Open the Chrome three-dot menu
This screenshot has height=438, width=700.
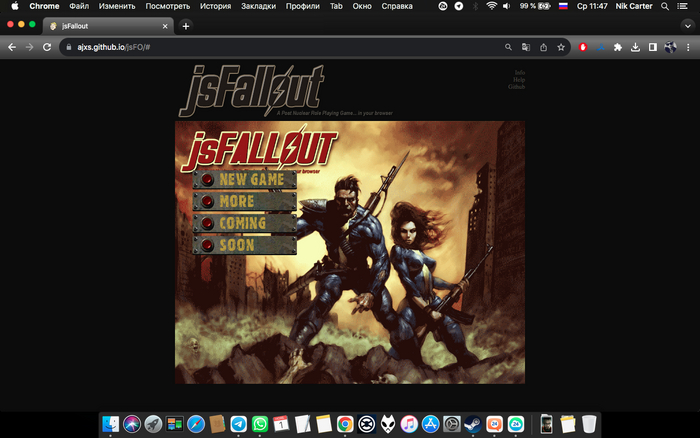(687, 47)
